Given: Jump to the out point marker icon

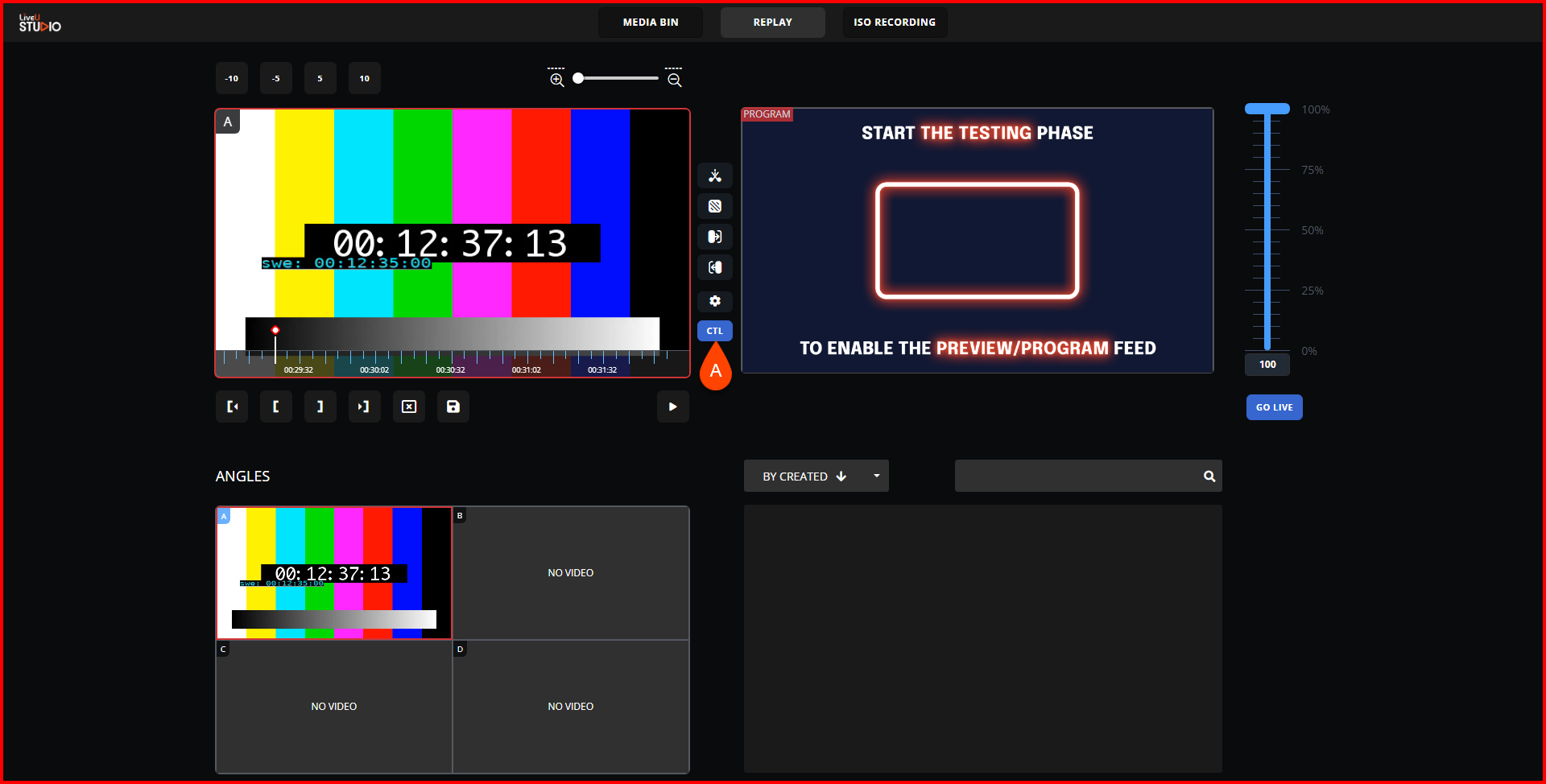Looking at the screenshot, I should (364, 406).
